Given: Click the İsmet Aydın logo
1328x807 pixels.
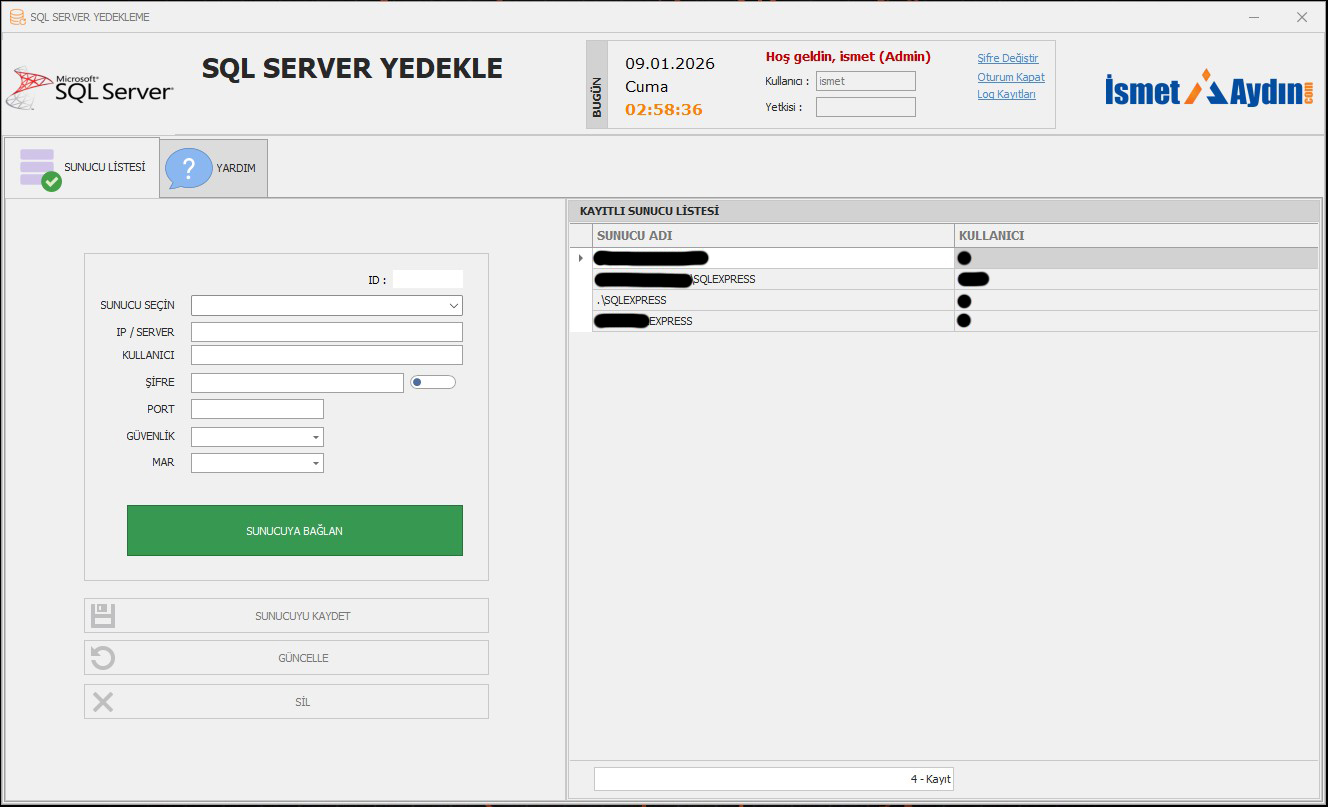Looking at the screenshot, I should coord(1209,89).
